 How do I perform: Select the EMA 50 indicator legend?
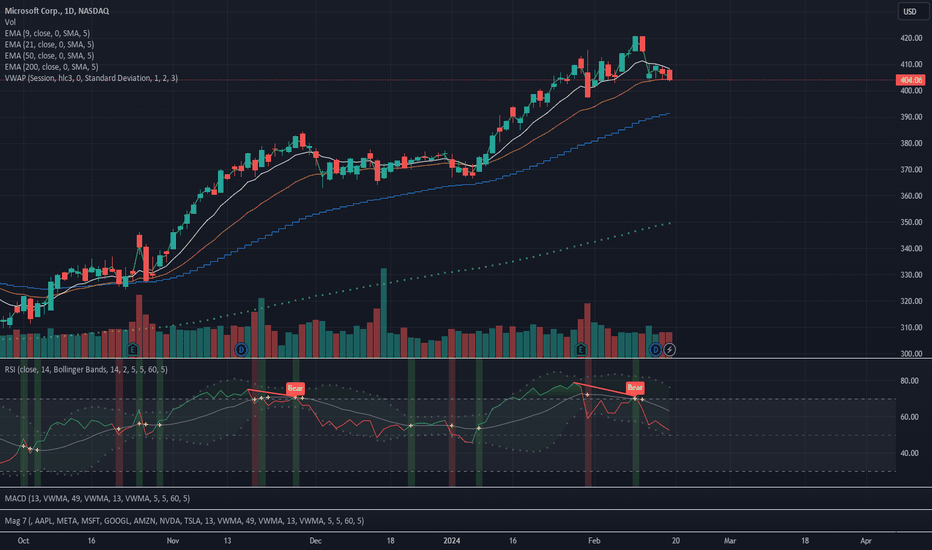click(x=49, y=56)
